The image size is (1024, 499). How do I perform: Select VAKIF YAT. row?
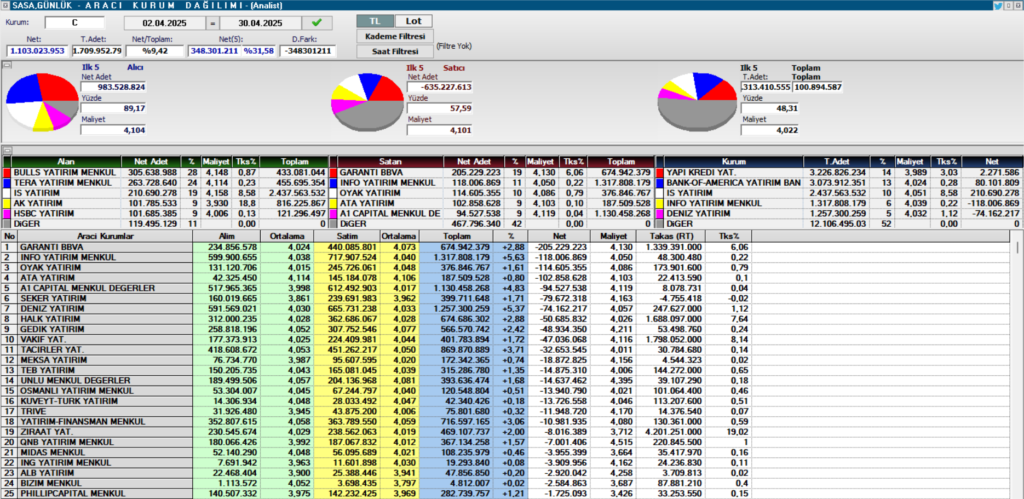click(x=377, y=340)
